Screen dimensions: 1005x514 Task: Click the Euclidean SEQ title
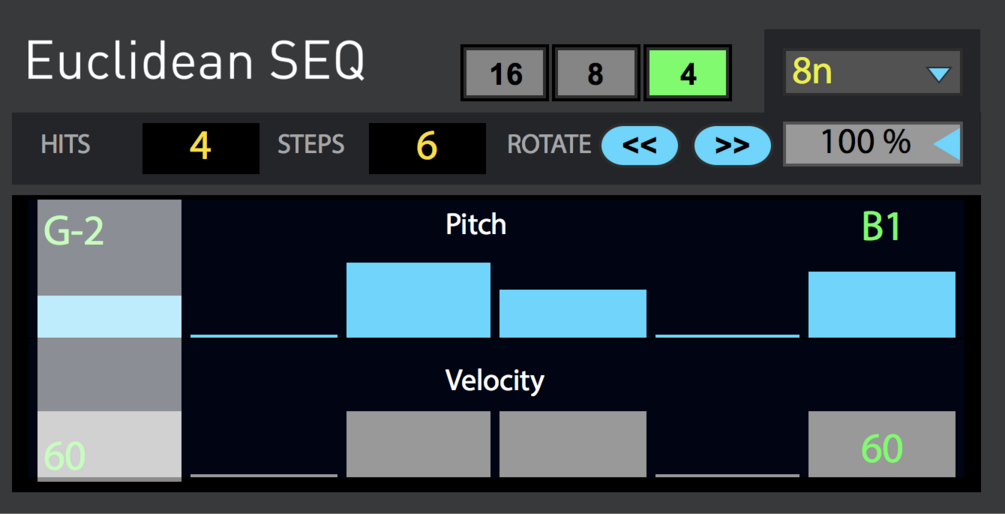pyautogui.click(x=195, y=62)
